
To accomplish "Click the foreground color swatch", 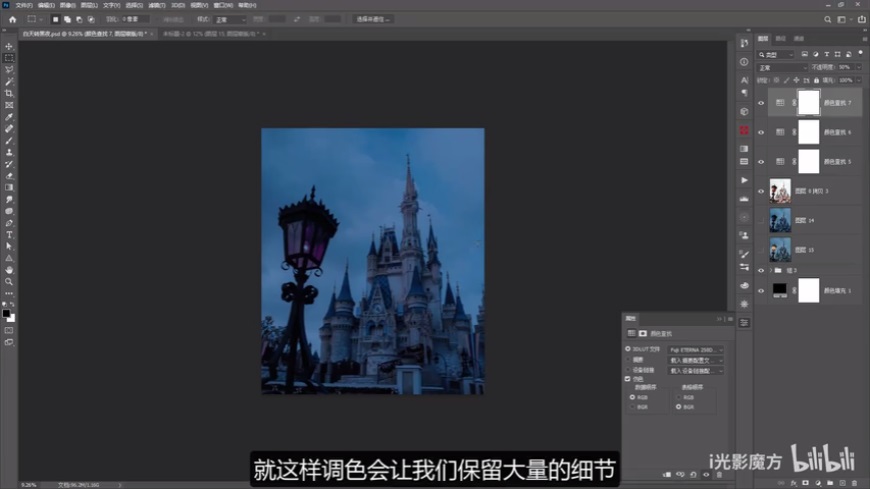I will tap(6, 313).
